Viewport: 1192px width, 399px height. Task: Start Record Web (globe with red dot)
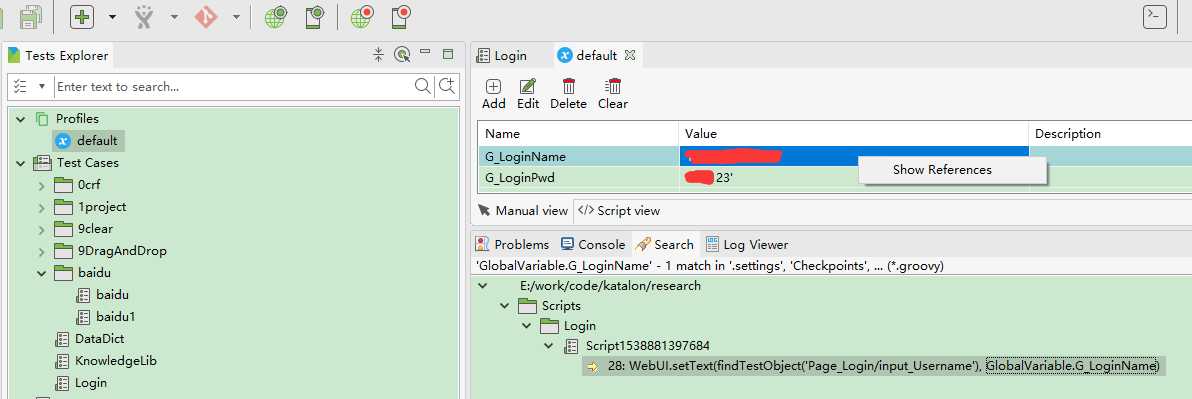tap(362, 17)
